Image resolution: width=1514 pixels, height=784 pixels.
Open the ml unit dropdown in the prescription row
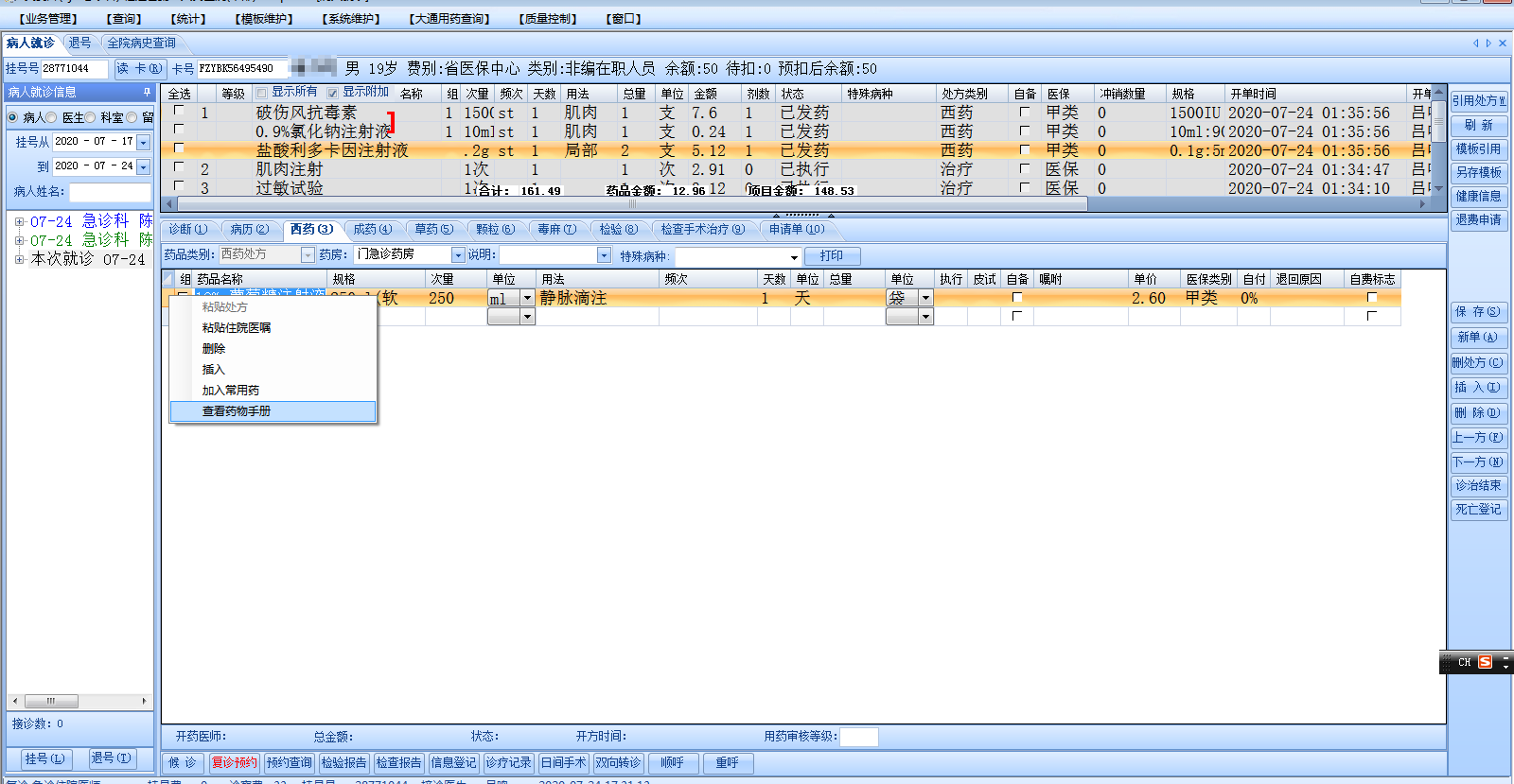pyautogui.click(x=527, y=298)
